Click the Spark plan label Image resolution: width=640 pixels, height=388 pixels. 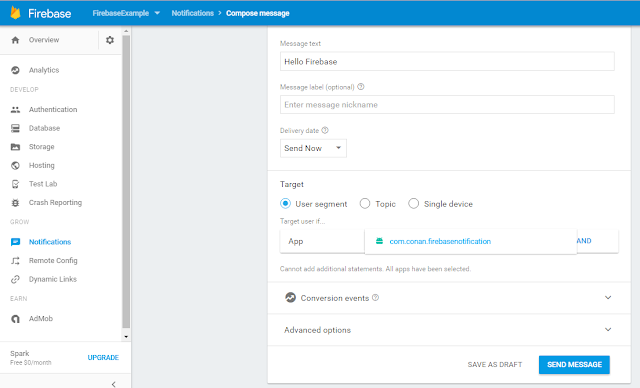click(20, 353)
